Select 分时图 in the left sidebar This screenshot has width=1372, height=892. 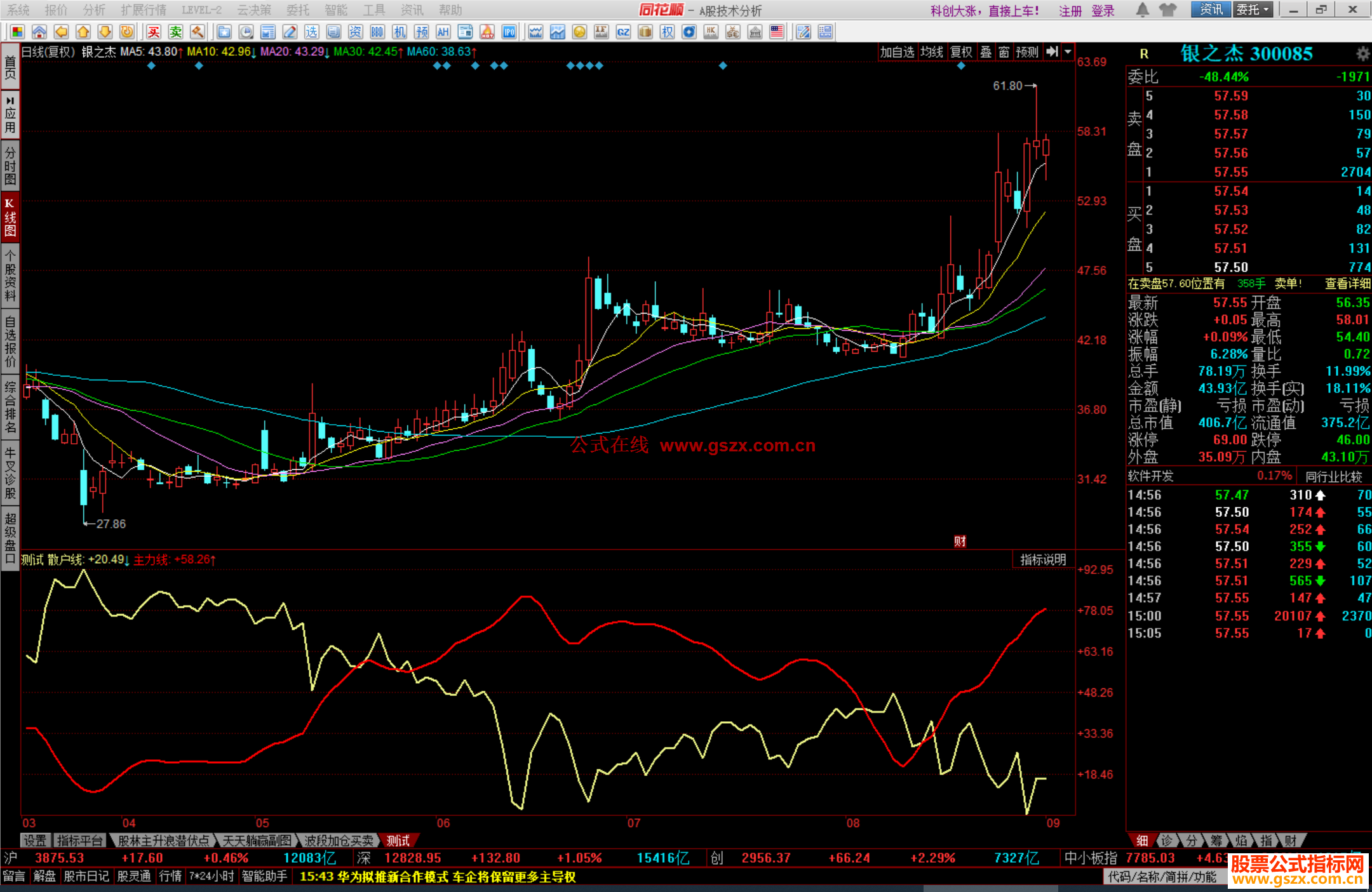tap(10, 166)
